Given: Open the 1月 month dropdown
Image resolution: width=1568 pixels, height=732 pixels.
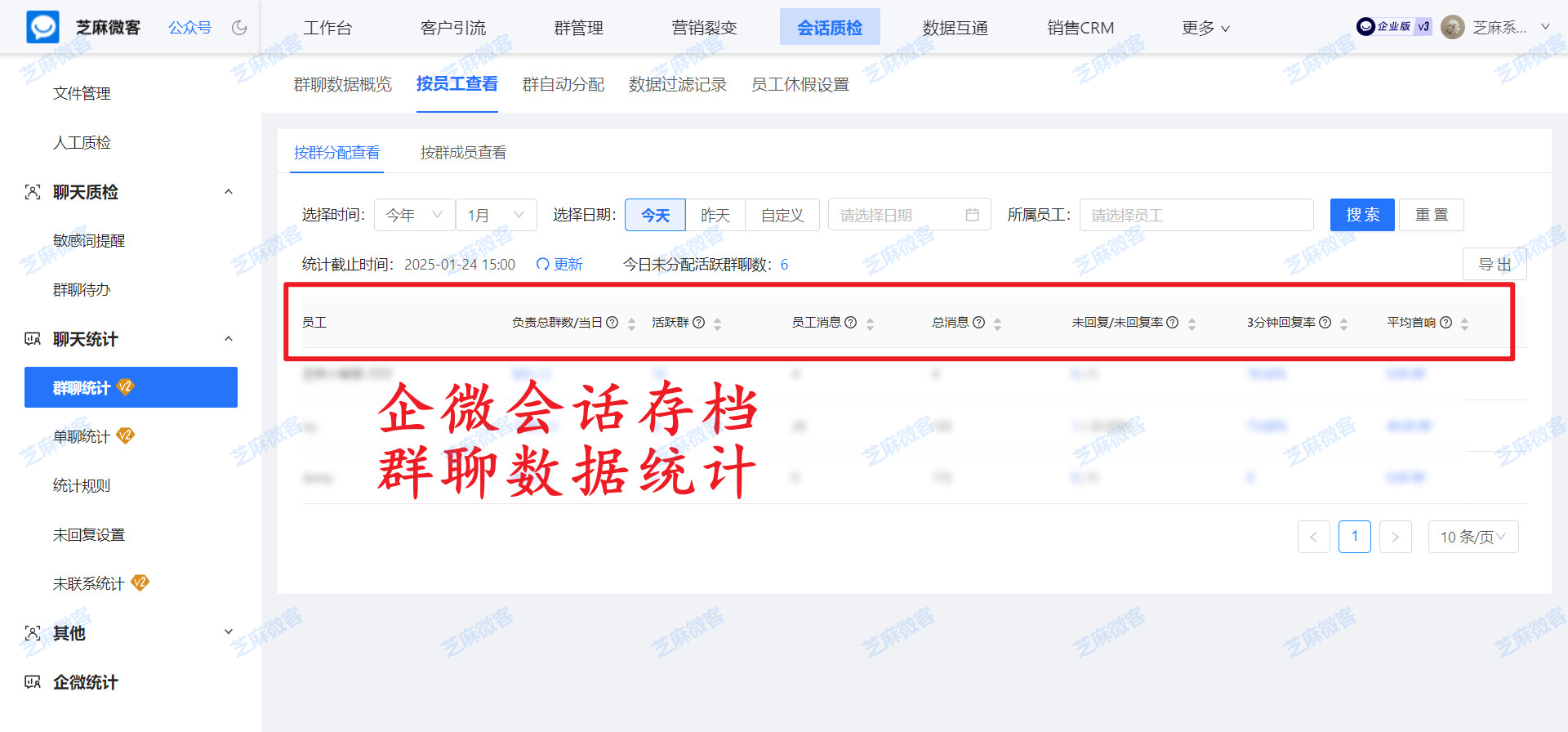Looking at the screenshot, I should (x=496, y=215).
